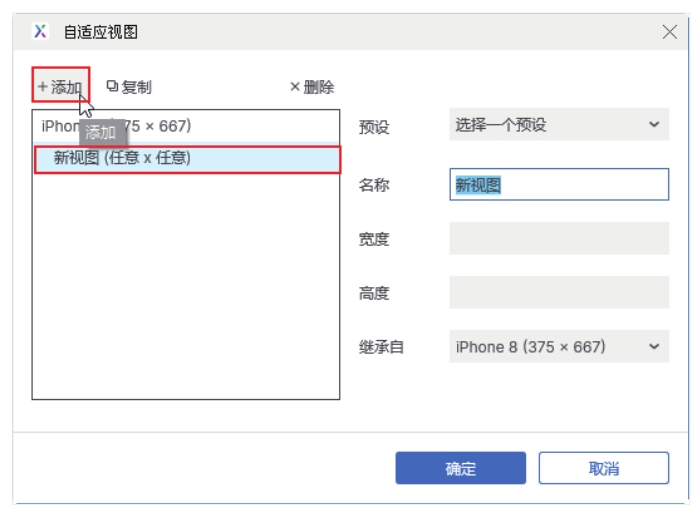The image size is (699, 513).
Task: Remove the selected view with 删除
Action: click(x=311, y=87)
